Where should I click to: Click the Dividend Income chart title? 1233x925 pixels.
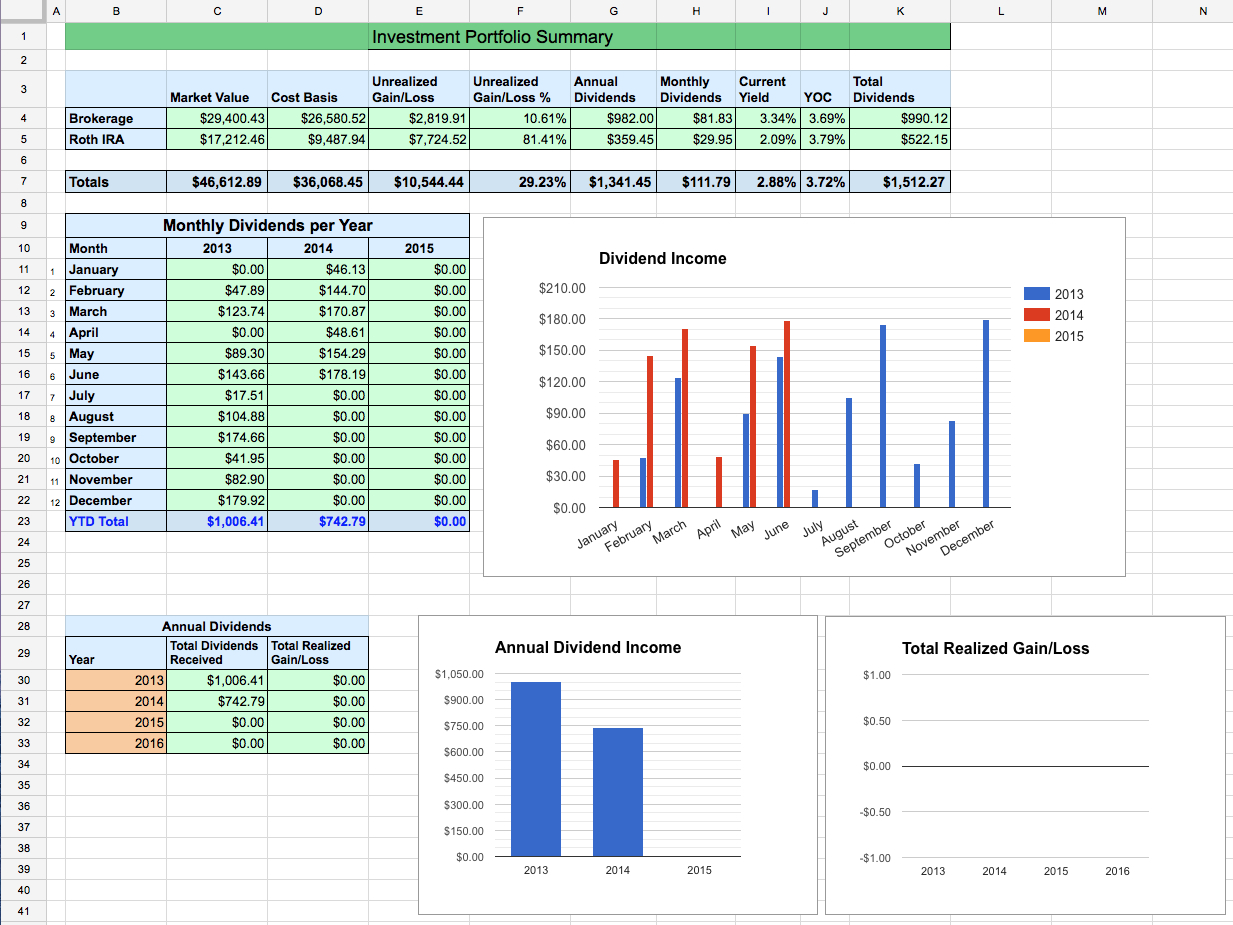tap(662, 259)
